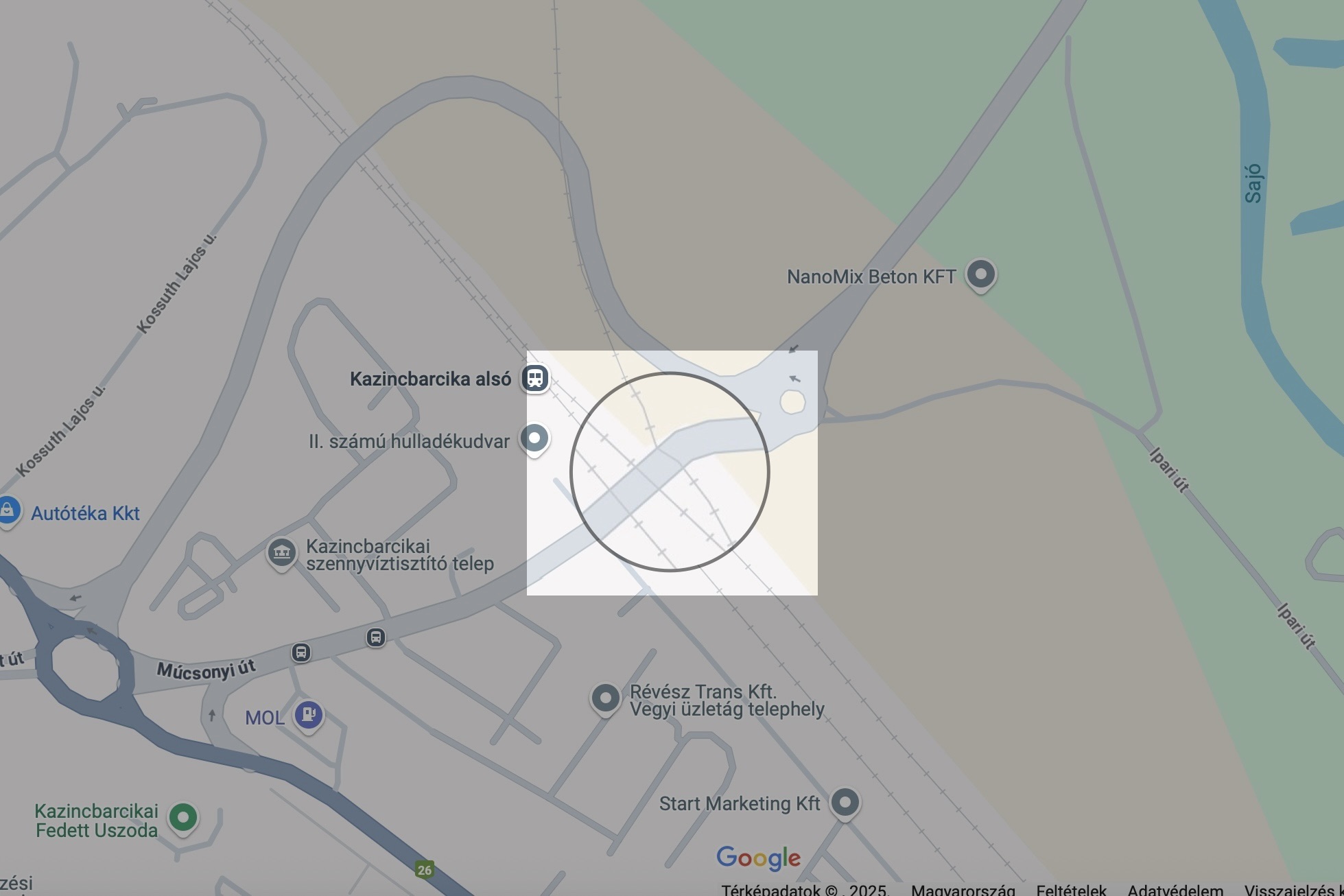Screen dimensions: 1344x896
Task: Click inside the circular highlighted map area
Action: point(670,472)
